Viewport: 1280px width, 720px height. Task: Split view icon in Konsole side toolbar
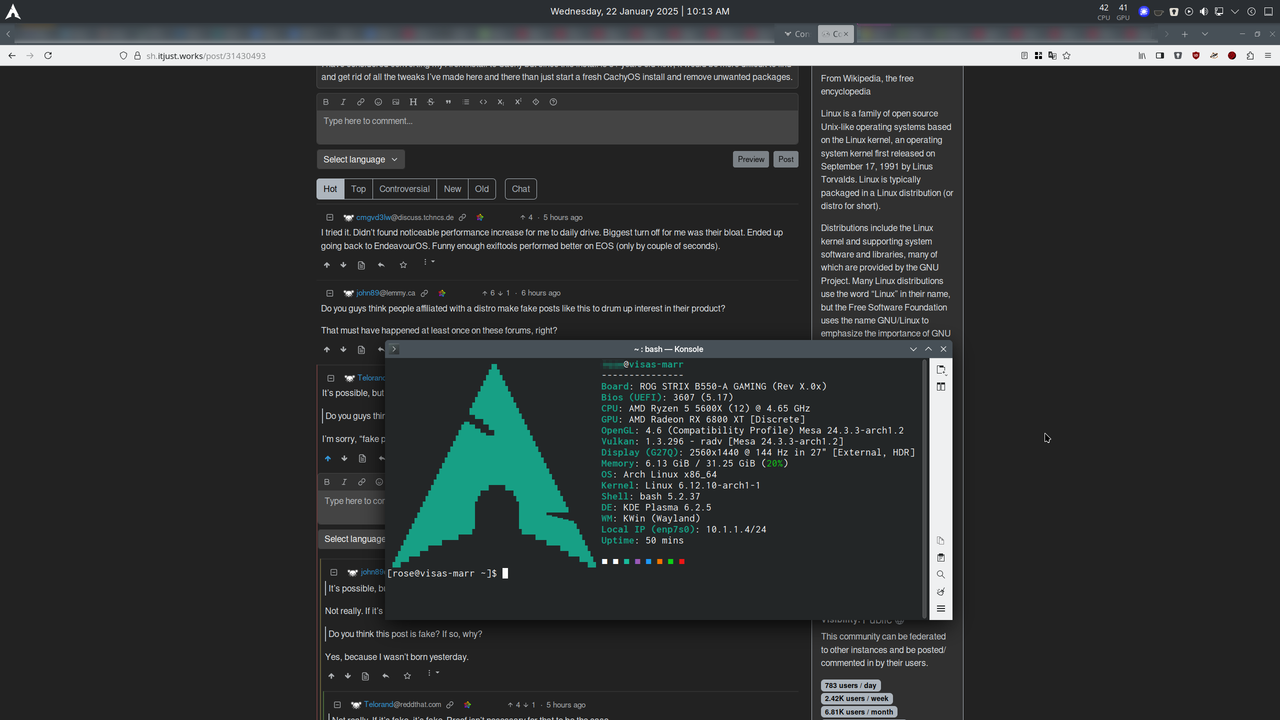[941, 387]
